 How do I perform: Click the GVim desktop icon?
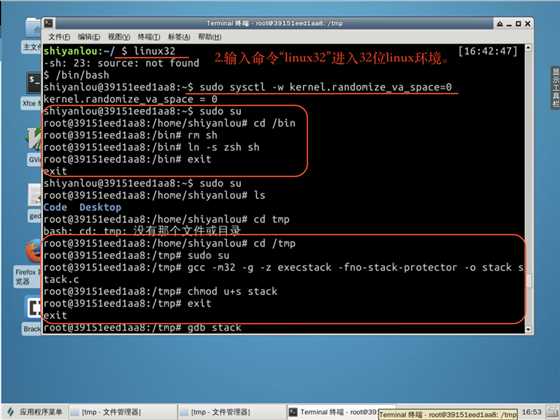click(x=35, y=139)
